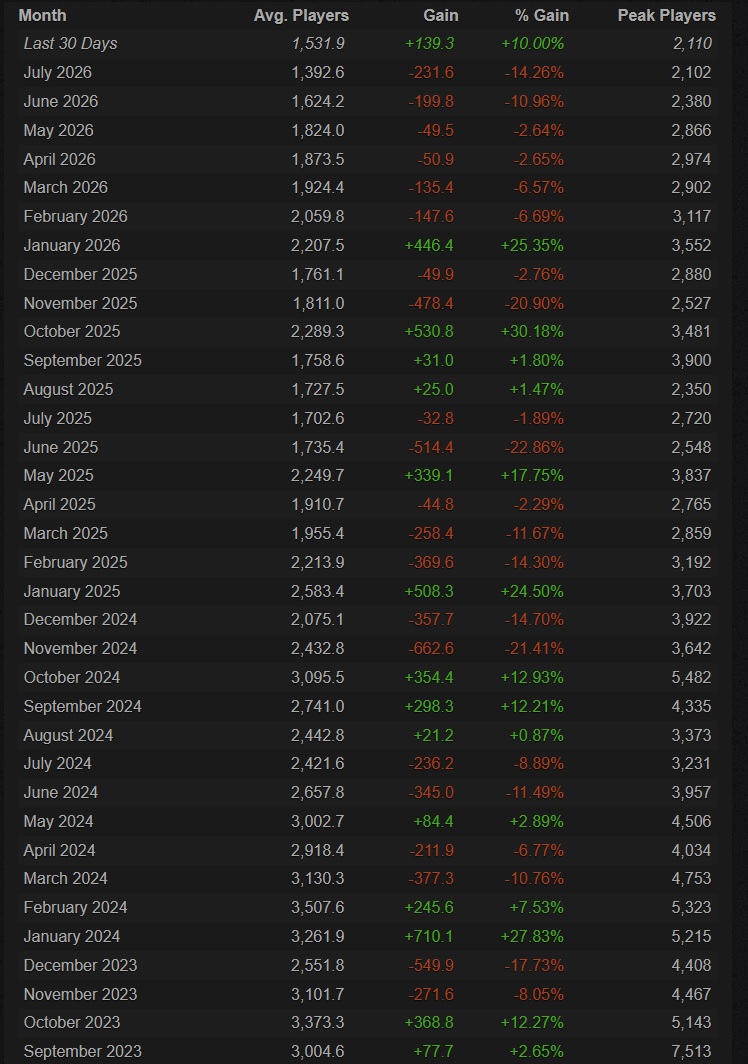Click the June 2024 row label

pyautogui.click(x=61, y=792)
